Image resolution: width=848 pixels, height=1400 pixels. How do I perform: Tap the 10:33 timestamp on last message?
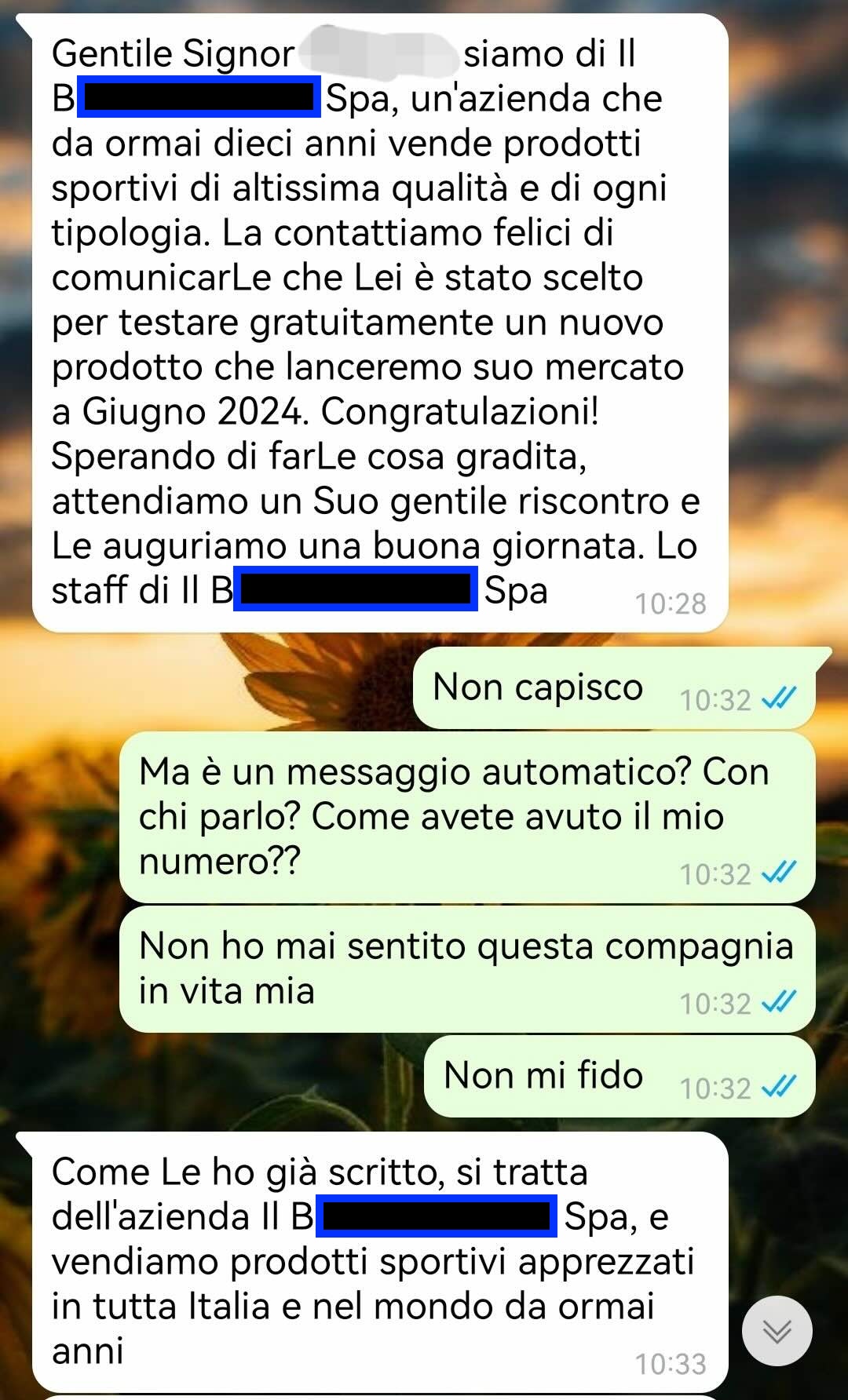point(671,1364)
